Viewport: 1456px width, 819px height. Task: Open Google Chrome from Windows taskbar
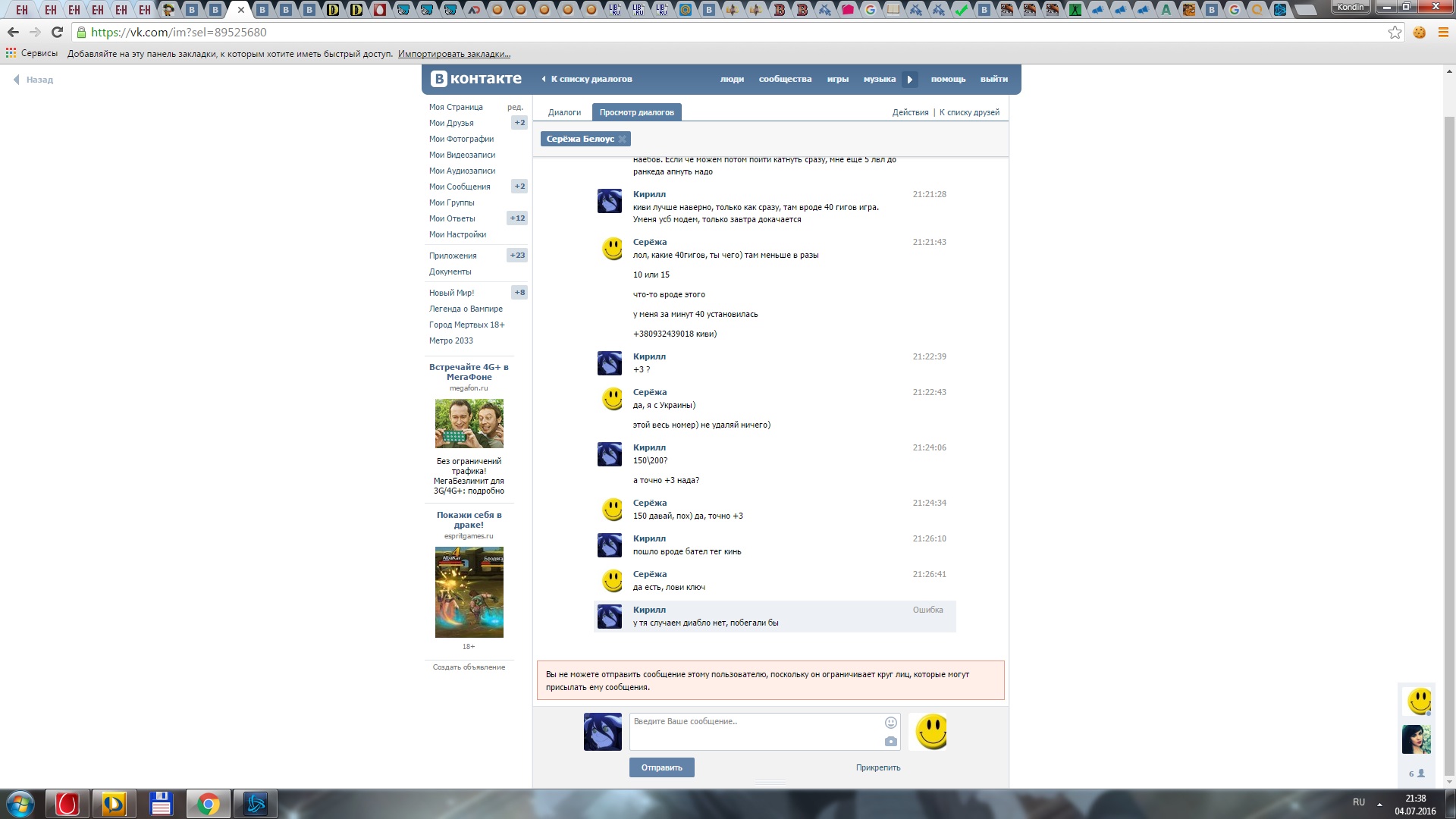click(x=208, y=804)
